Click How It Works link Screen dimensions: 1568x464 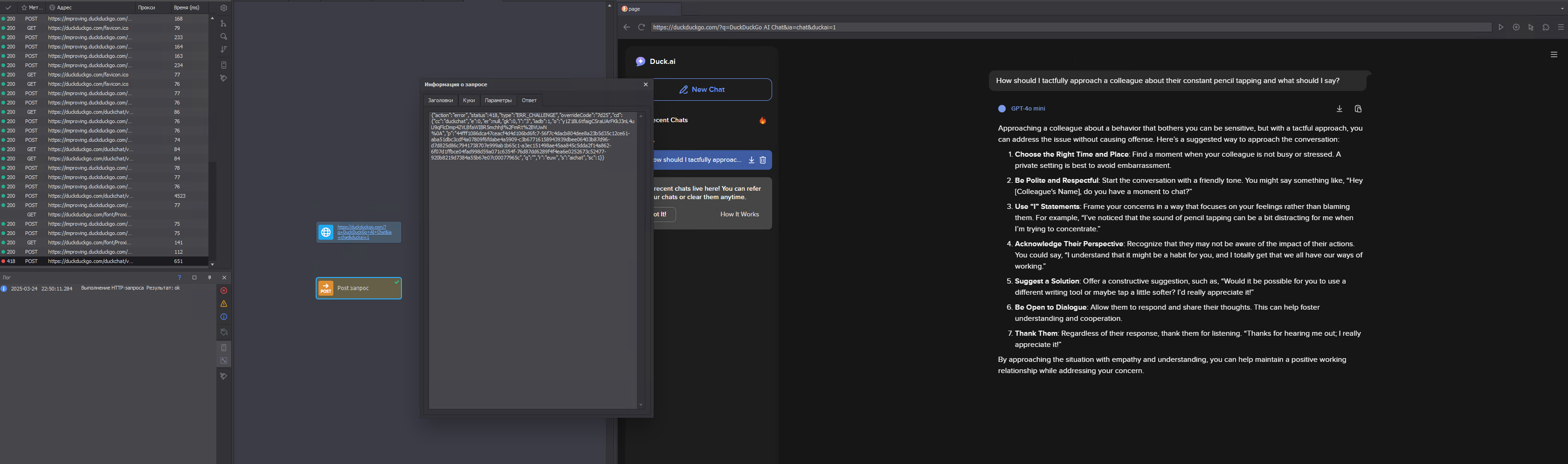[x=739, y=215]
